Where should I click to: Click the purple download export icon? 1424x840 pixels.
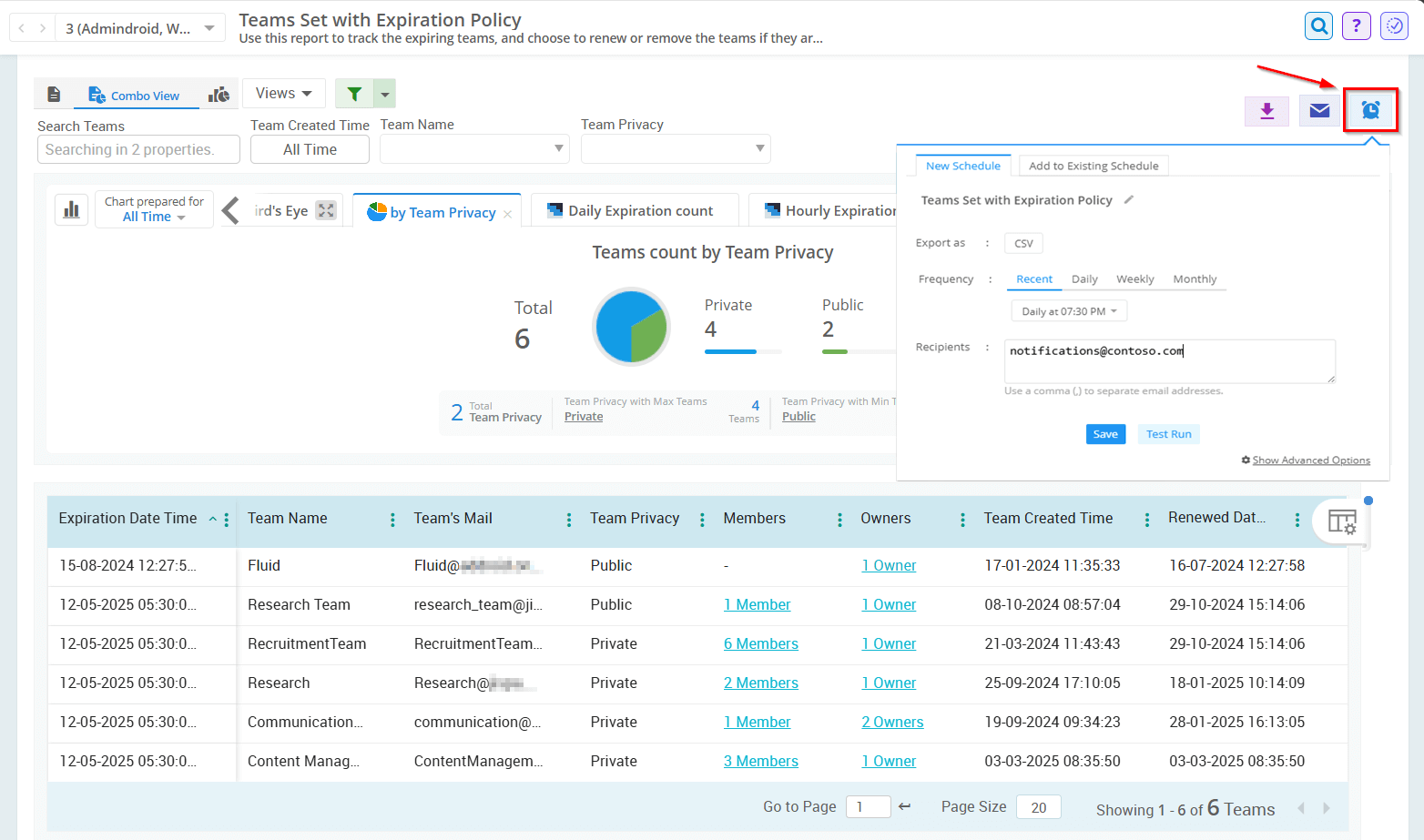click(x=1266, y=110)
